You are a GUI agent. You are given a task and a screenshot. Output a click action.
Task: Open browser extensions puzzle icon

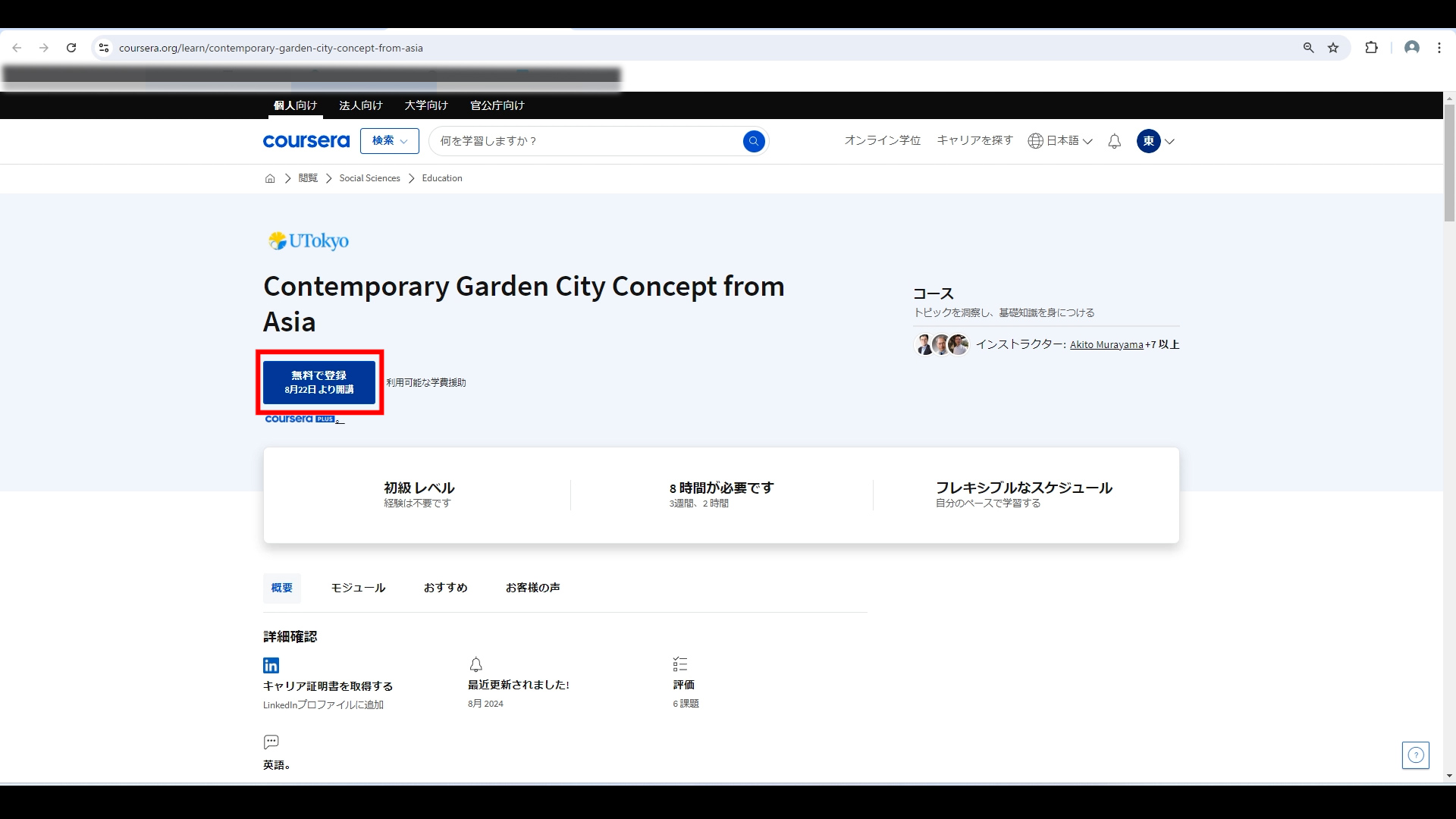pos(1371,48)
